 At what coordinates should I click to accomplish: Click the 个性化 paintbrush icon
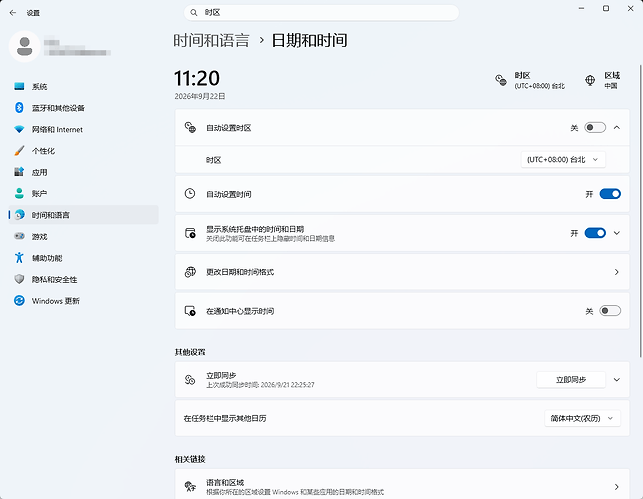click(19, 150)
